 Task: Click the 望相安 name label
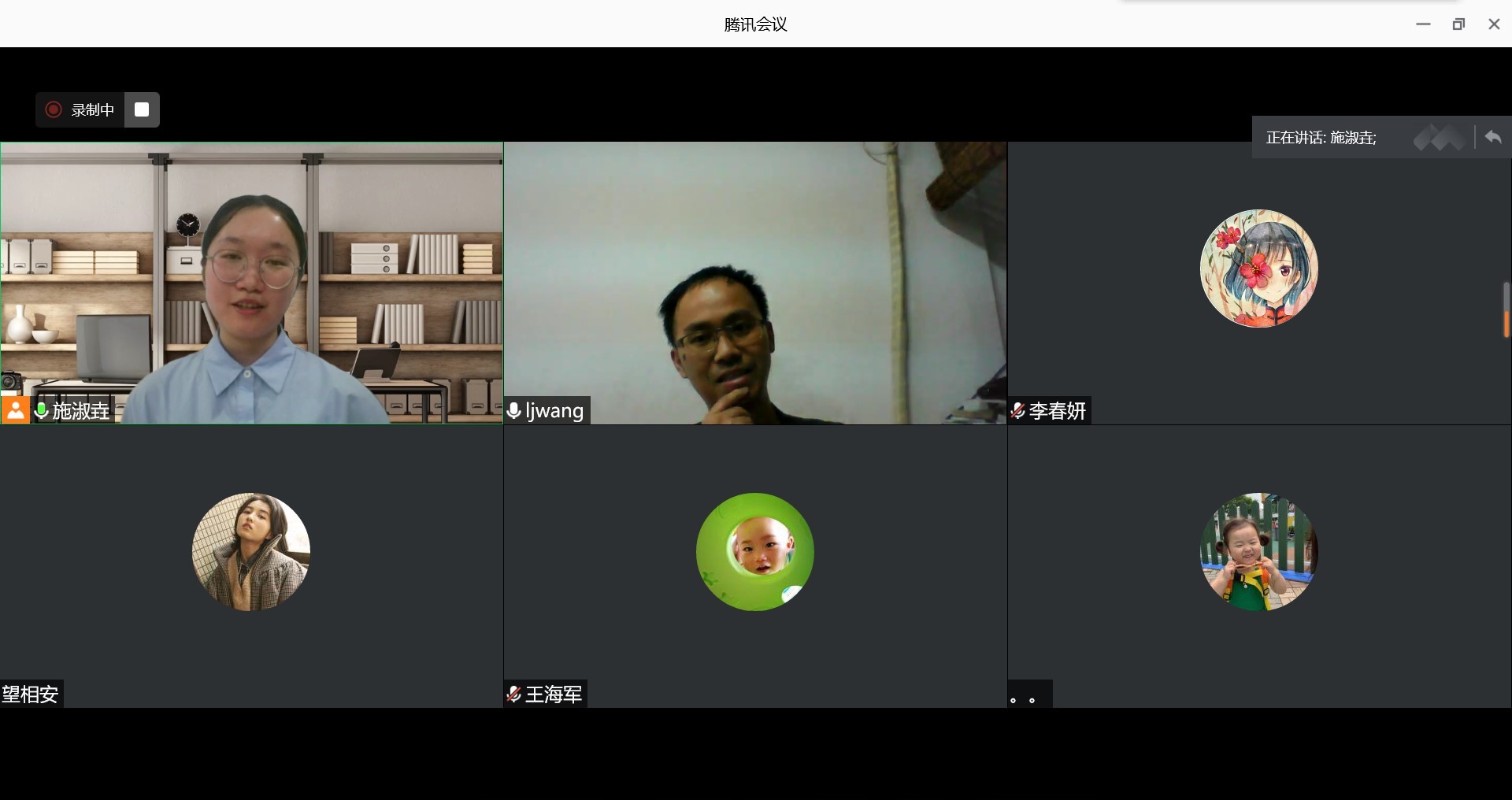[31, 694]
